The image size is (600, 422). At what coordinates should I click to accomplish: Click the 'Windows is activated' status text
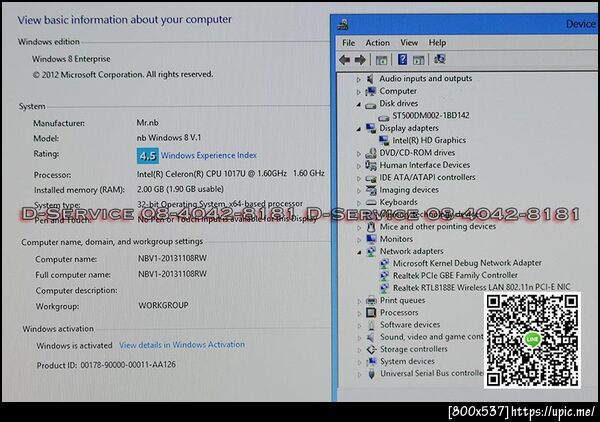click(x=74, y=345)
